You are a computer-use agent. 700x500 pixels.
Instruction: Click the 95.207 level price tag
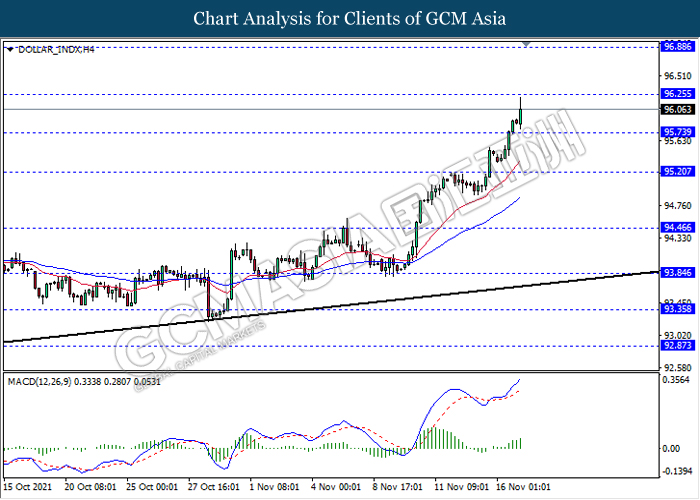pyautogui.click(x=677, y=172)
